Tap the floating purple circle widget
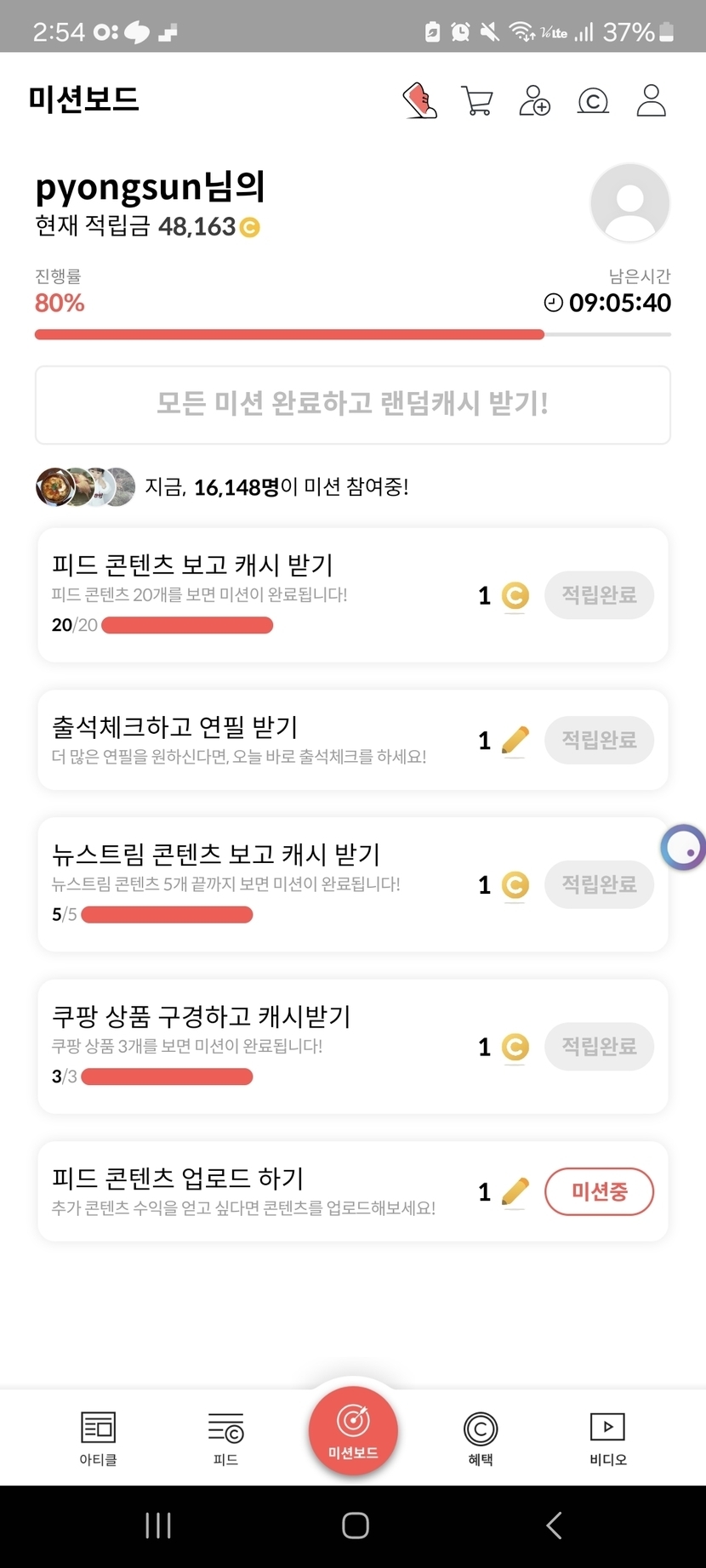The width and height of the screenshot is (706, 1568). (x=685, y=848)
